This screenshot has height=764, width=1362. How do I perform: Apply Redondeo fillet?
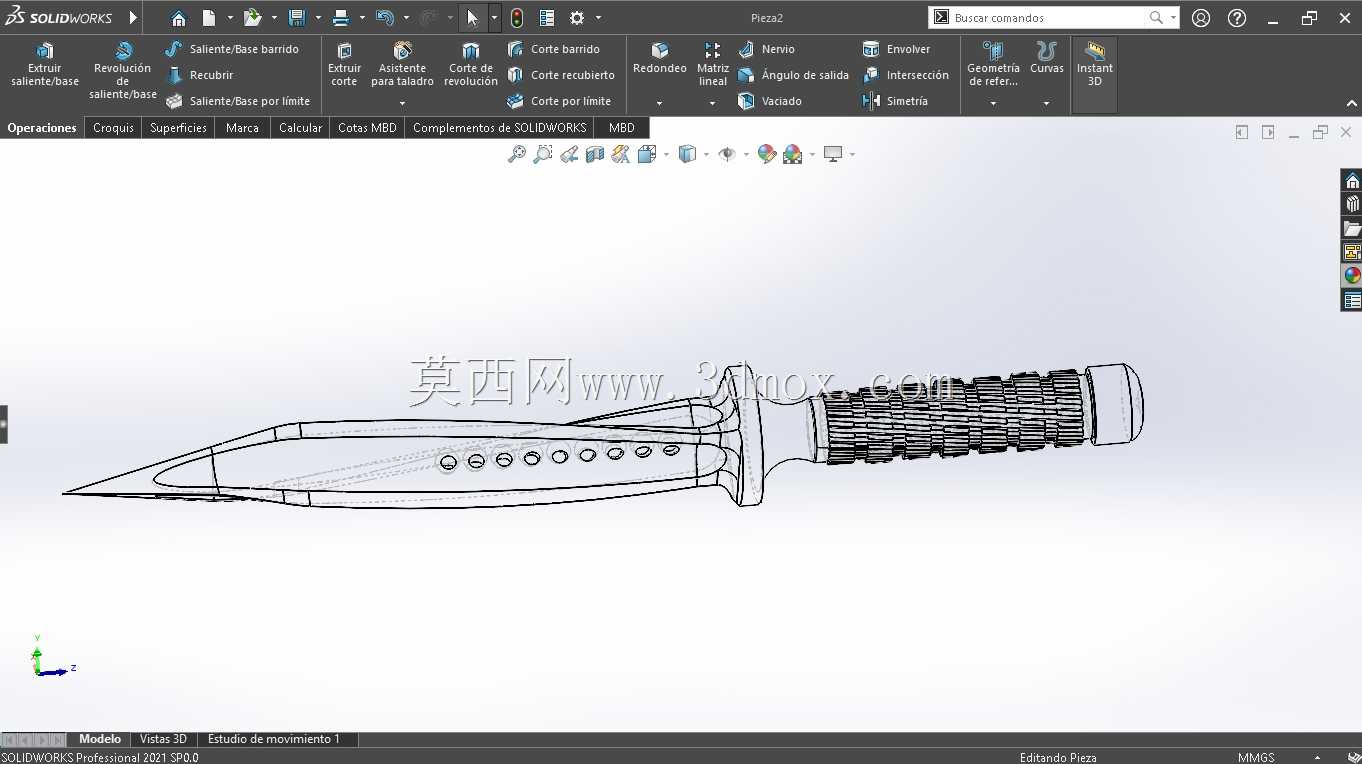(660, 58)
